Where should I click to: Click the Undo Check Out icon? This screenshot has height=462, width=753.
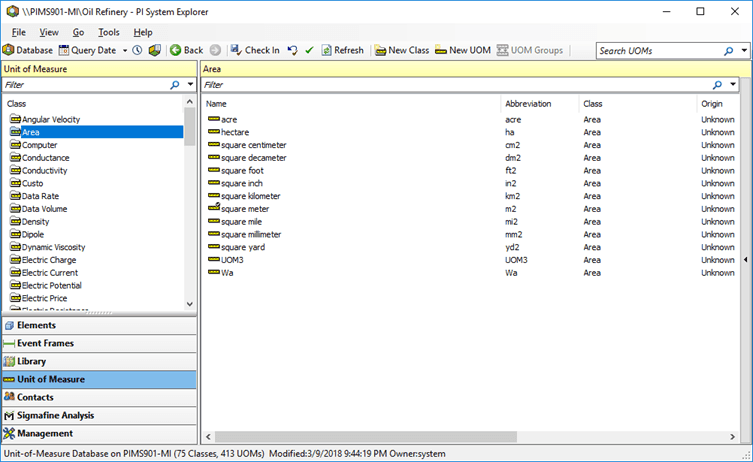coord(292,50)
